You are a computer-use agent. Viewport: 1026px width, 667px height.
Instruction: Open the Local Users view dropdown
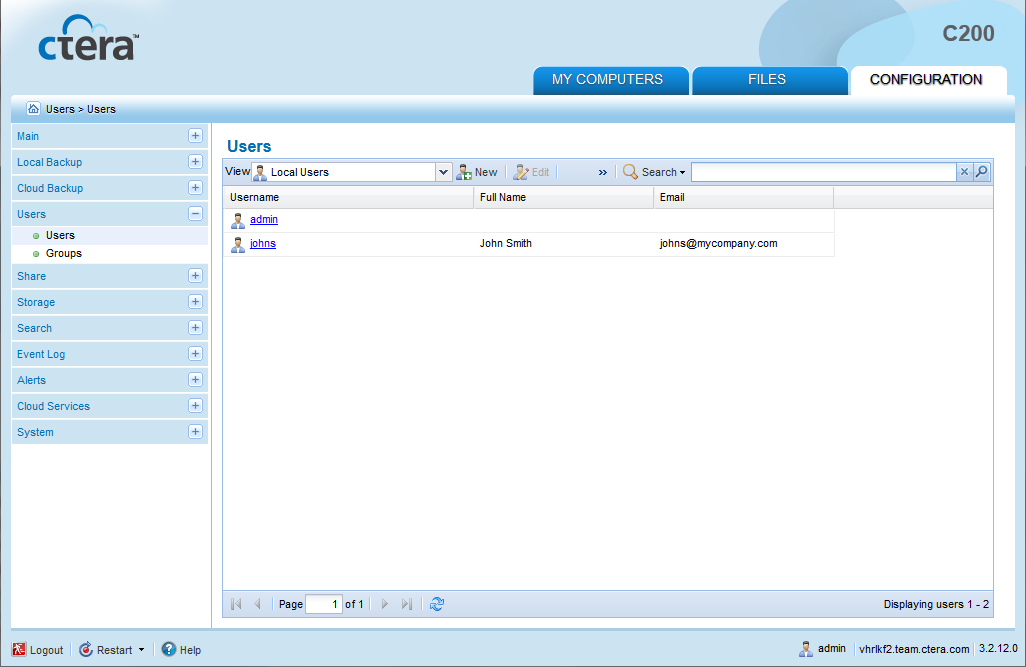pyautogui.click(x=444, y=172)
